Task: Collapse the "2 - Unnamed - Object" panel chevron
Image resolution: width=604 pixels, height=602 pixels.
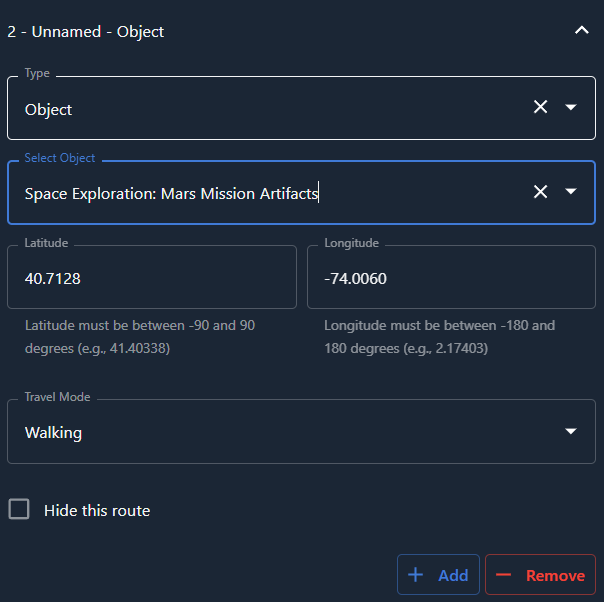Action: tap(581, 31)
